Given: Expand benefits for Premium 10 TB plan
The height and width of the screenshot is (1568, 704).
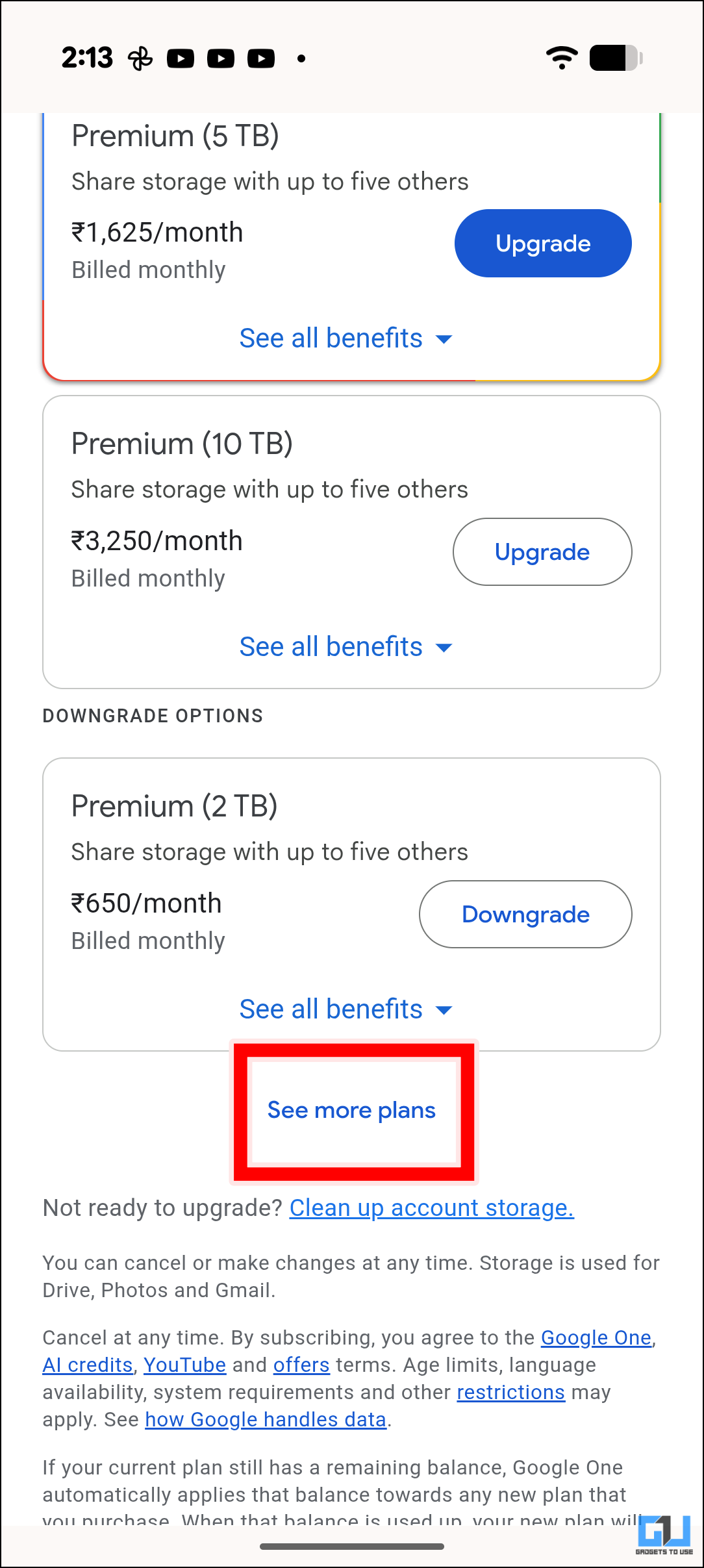Looking at the screenshot, I should [x=346, y=647].
